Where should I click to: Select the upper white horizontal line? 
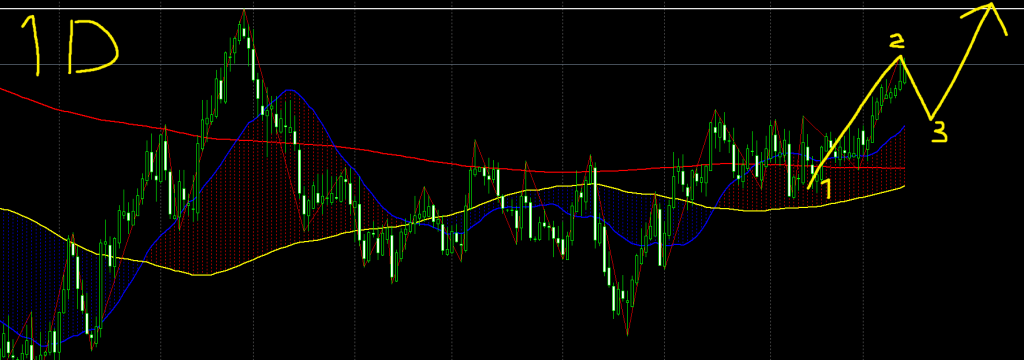(512, 8)
